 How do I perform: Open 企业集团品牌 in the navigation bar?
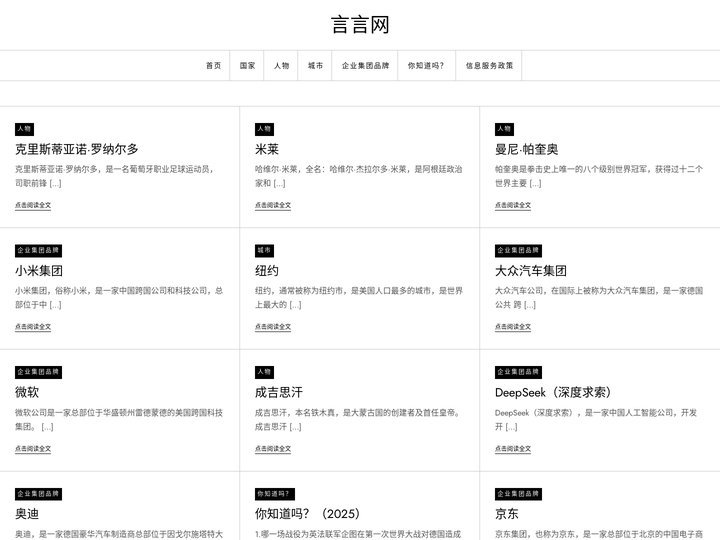[365, 66]
